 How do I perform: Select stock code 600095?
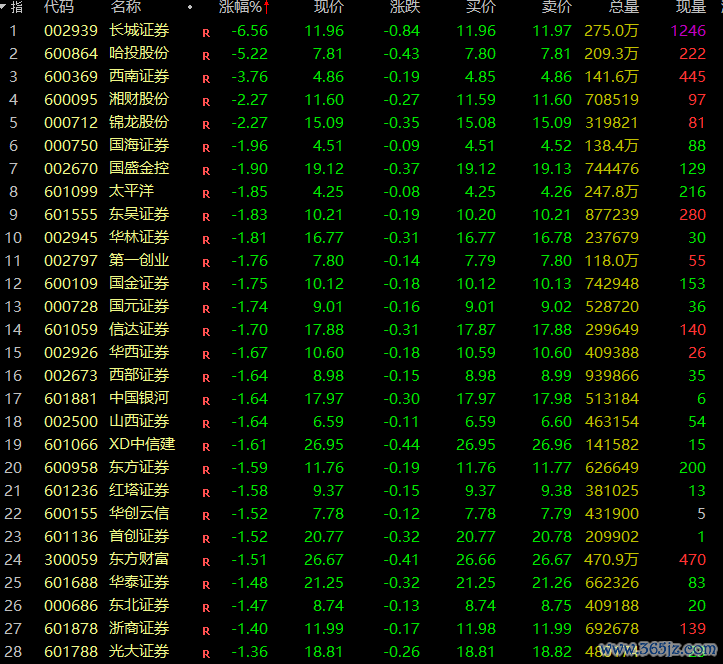[71, 100]
